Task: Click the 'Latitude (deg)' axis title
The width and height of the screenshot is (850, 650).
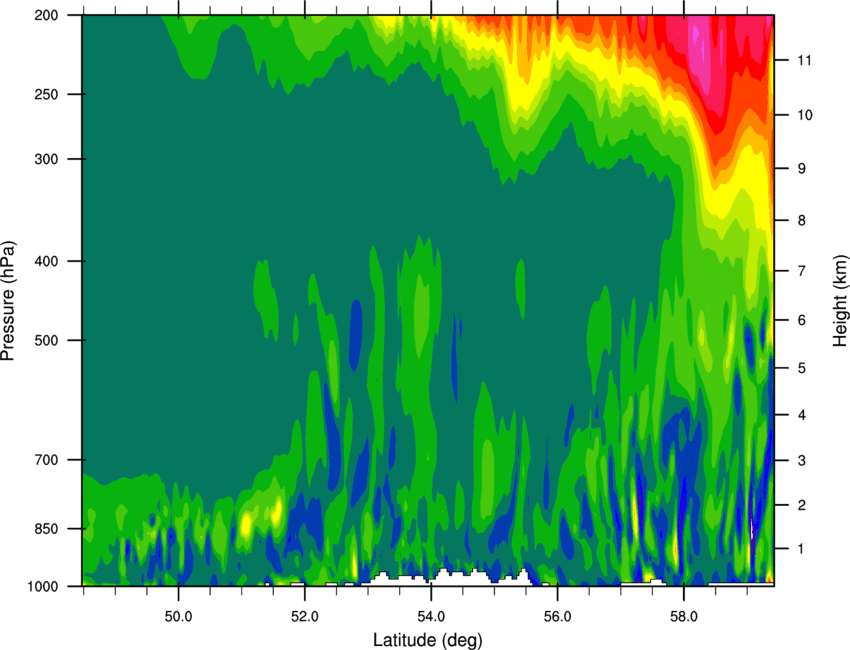Action: pyautogui.click(x=428, y=640)
